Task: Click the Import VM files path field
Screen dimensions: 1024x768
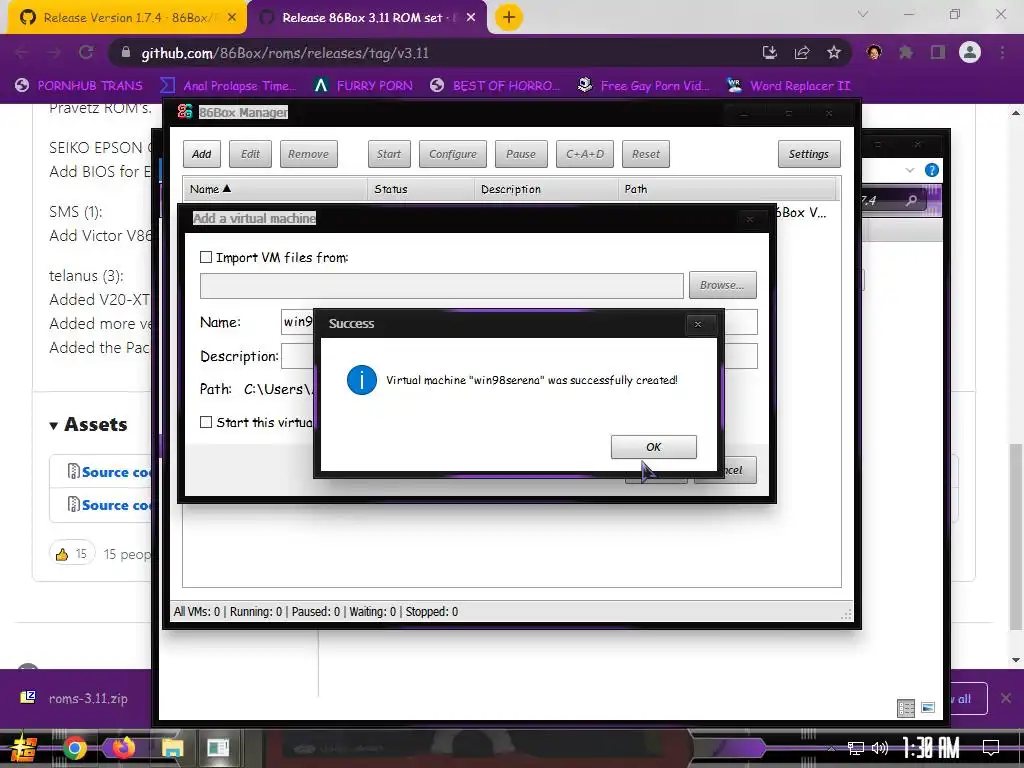Action: (x=441, y=286)
